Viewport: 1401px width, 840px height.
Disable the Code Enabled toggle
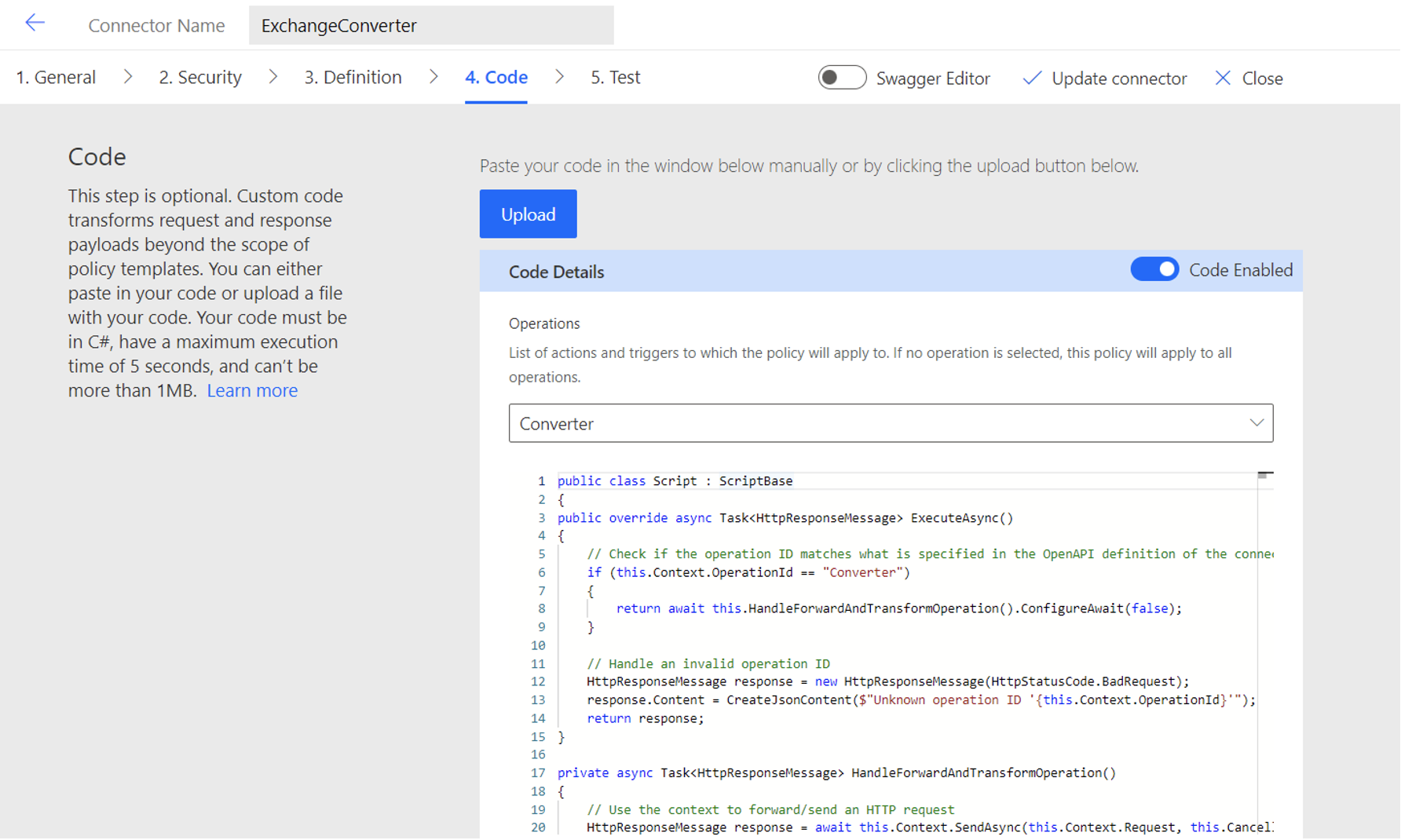[1154, 269]
